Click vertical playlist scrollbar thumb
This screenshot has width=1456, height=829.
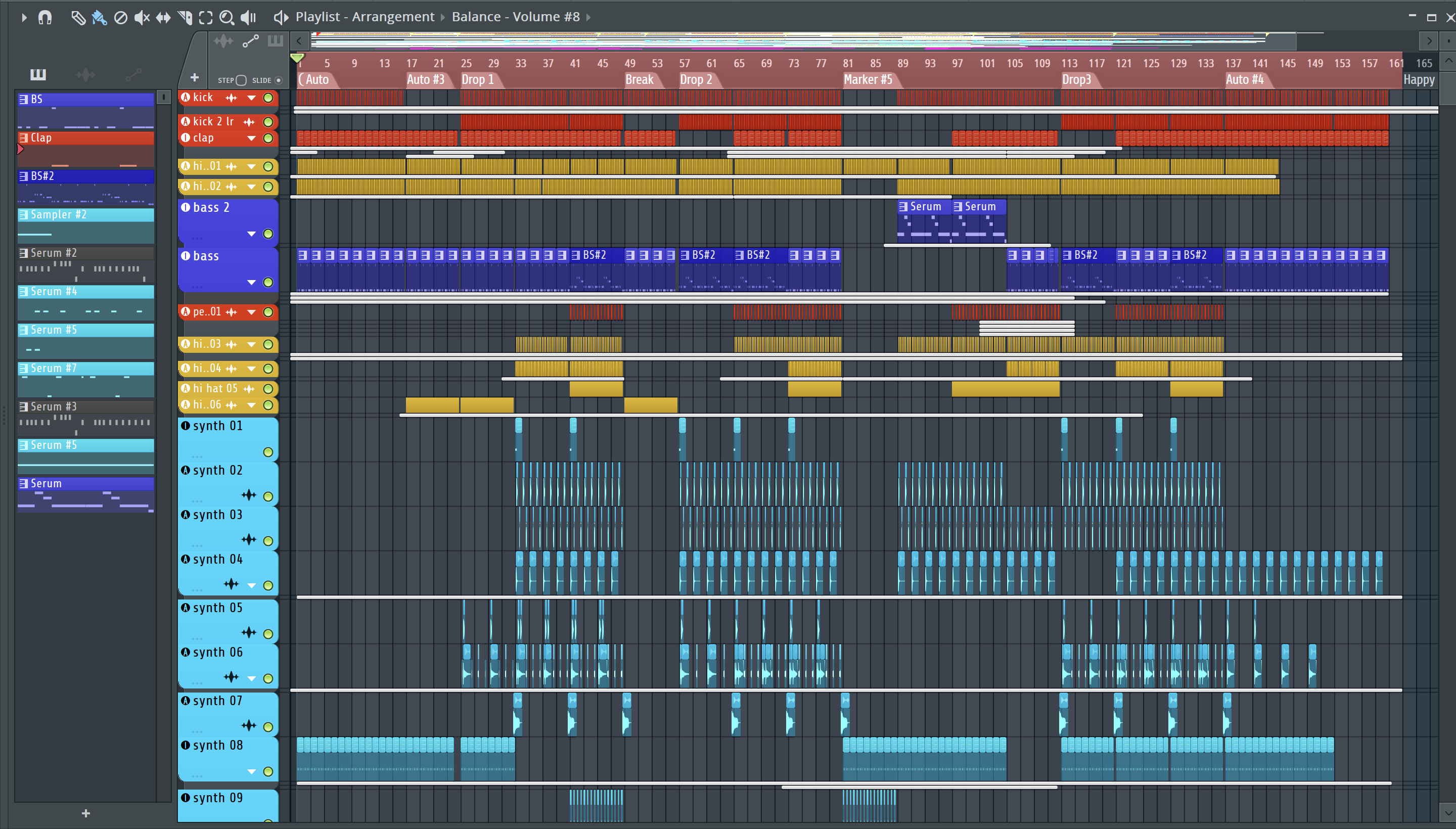coord(1447,88)
